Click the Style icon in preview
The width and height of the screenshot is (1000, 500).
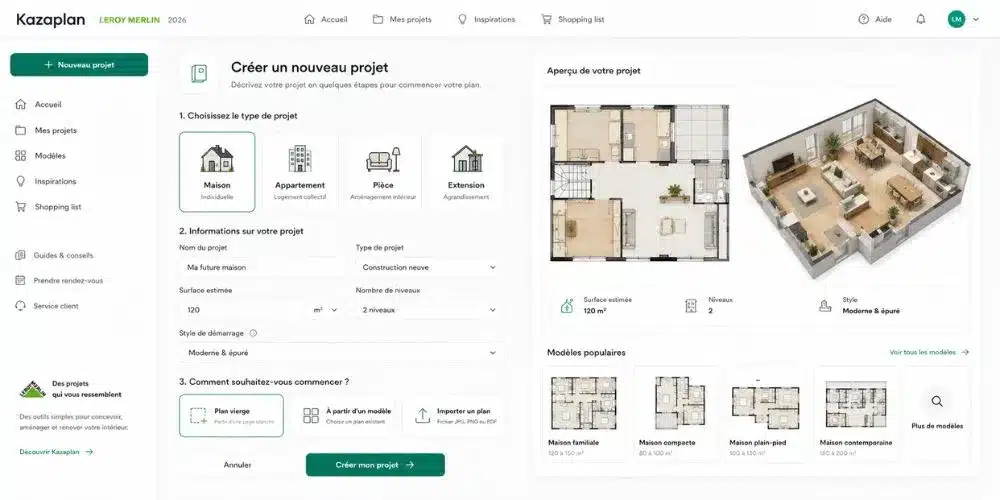coord(825,306)
